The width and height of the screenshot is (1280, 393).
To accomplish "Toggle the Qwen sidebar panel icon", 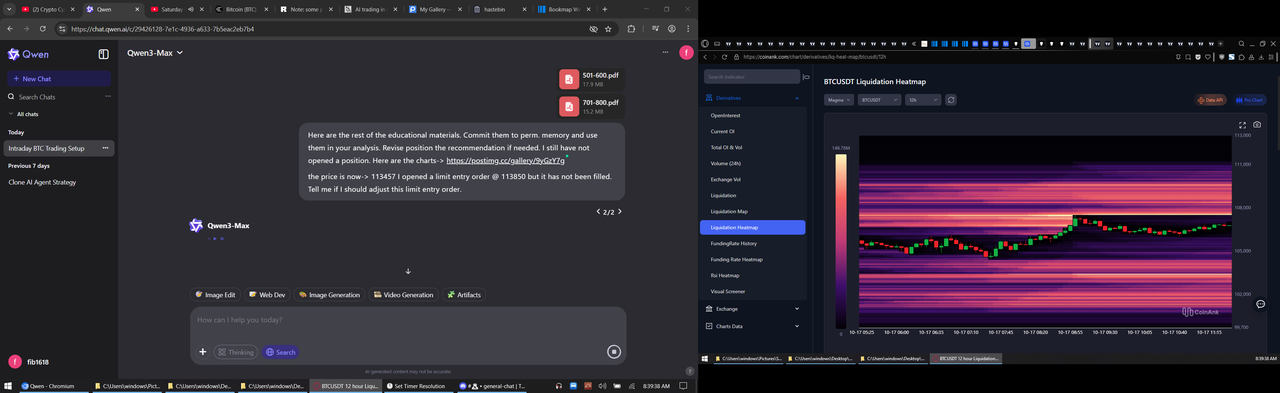I will click(x=103, y=54).
